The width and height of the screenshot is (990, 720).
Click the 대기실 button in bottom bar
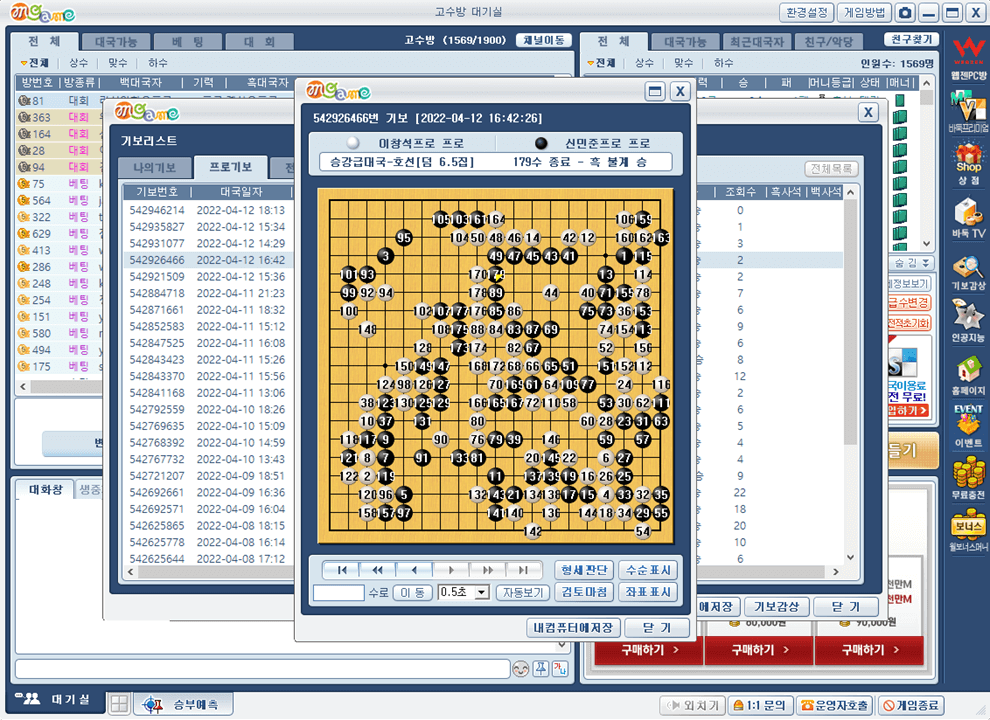click(56, 700)
